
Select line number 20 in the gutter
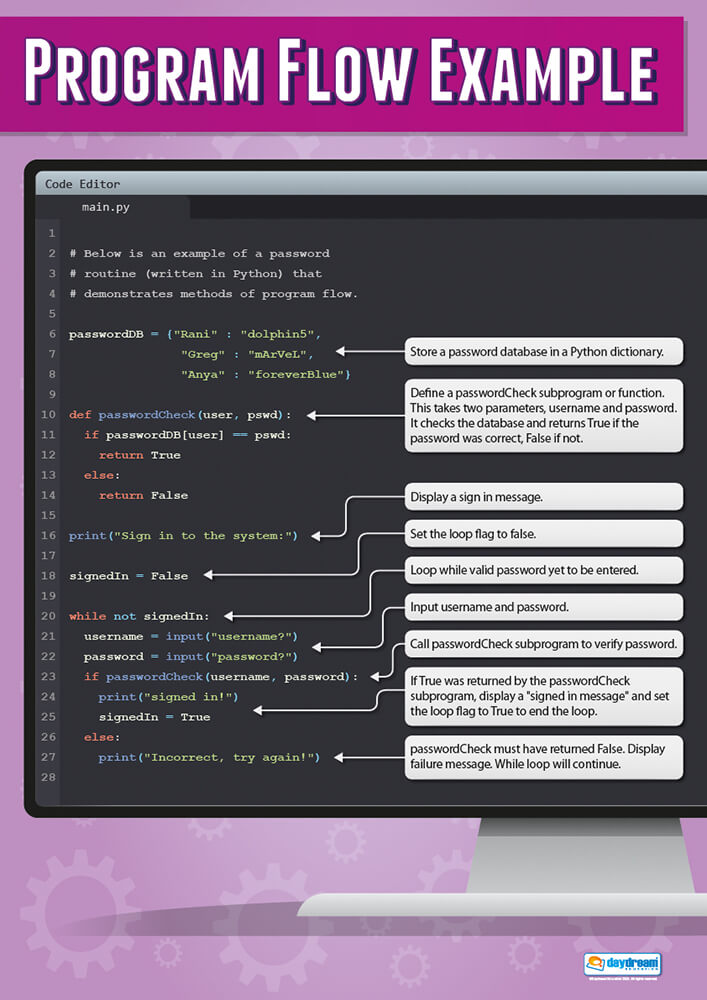[x=49, y=616]
